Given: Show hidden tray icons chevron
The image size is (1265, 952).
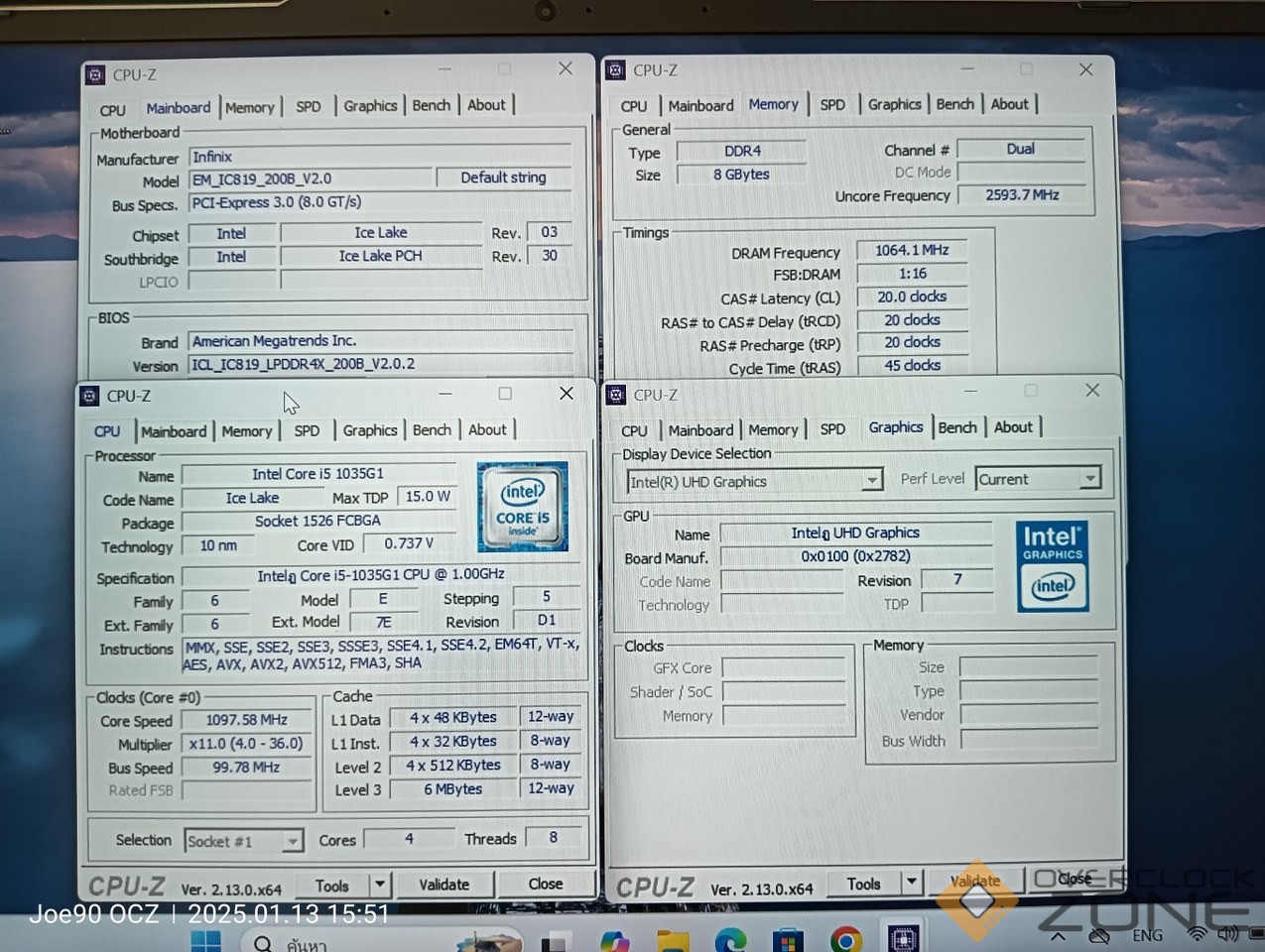Looking at the screenshot, I should [1059, 935].
